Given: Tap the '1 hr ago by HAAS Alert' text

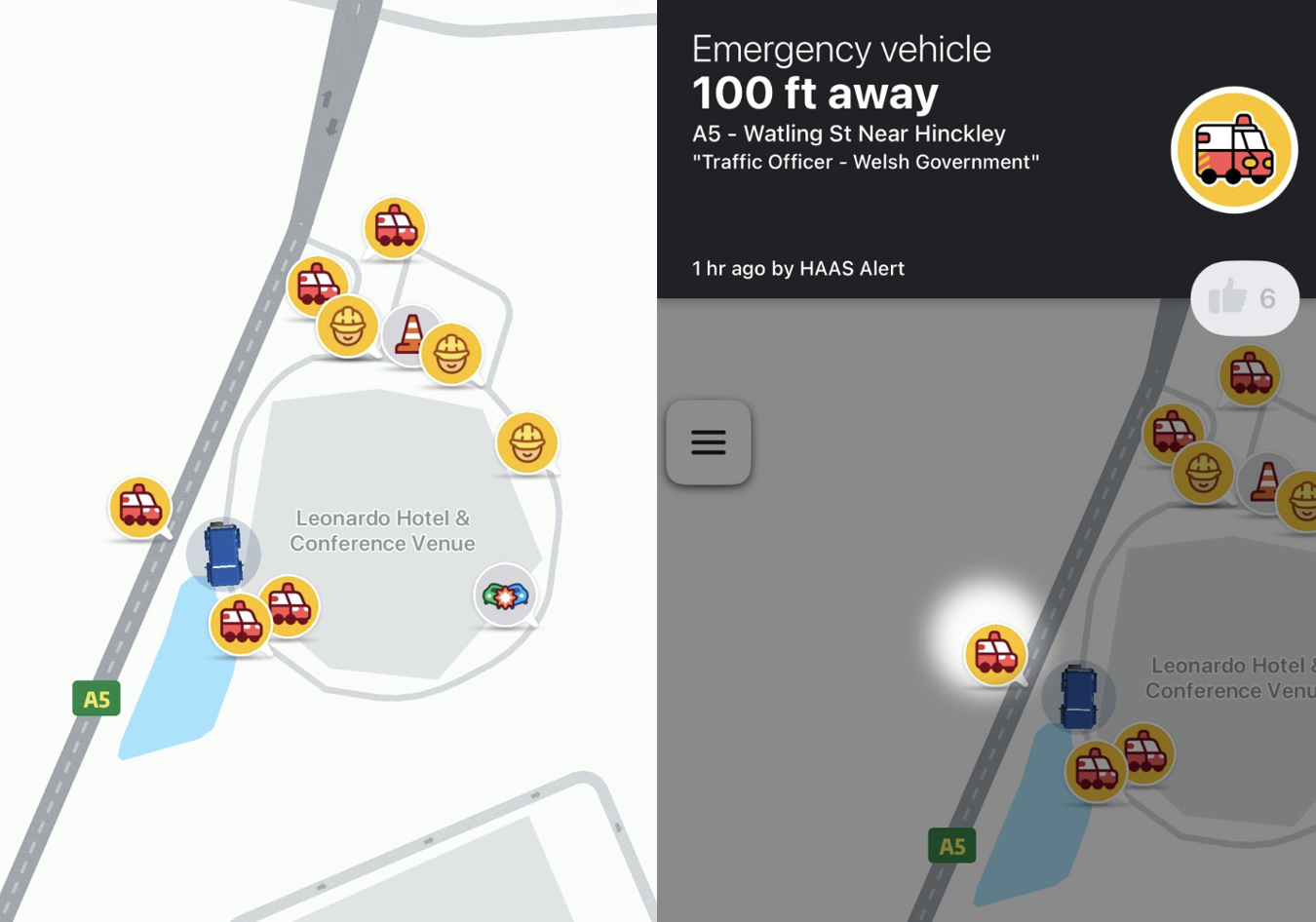Looking at the screenshot, I should (798, 268).
